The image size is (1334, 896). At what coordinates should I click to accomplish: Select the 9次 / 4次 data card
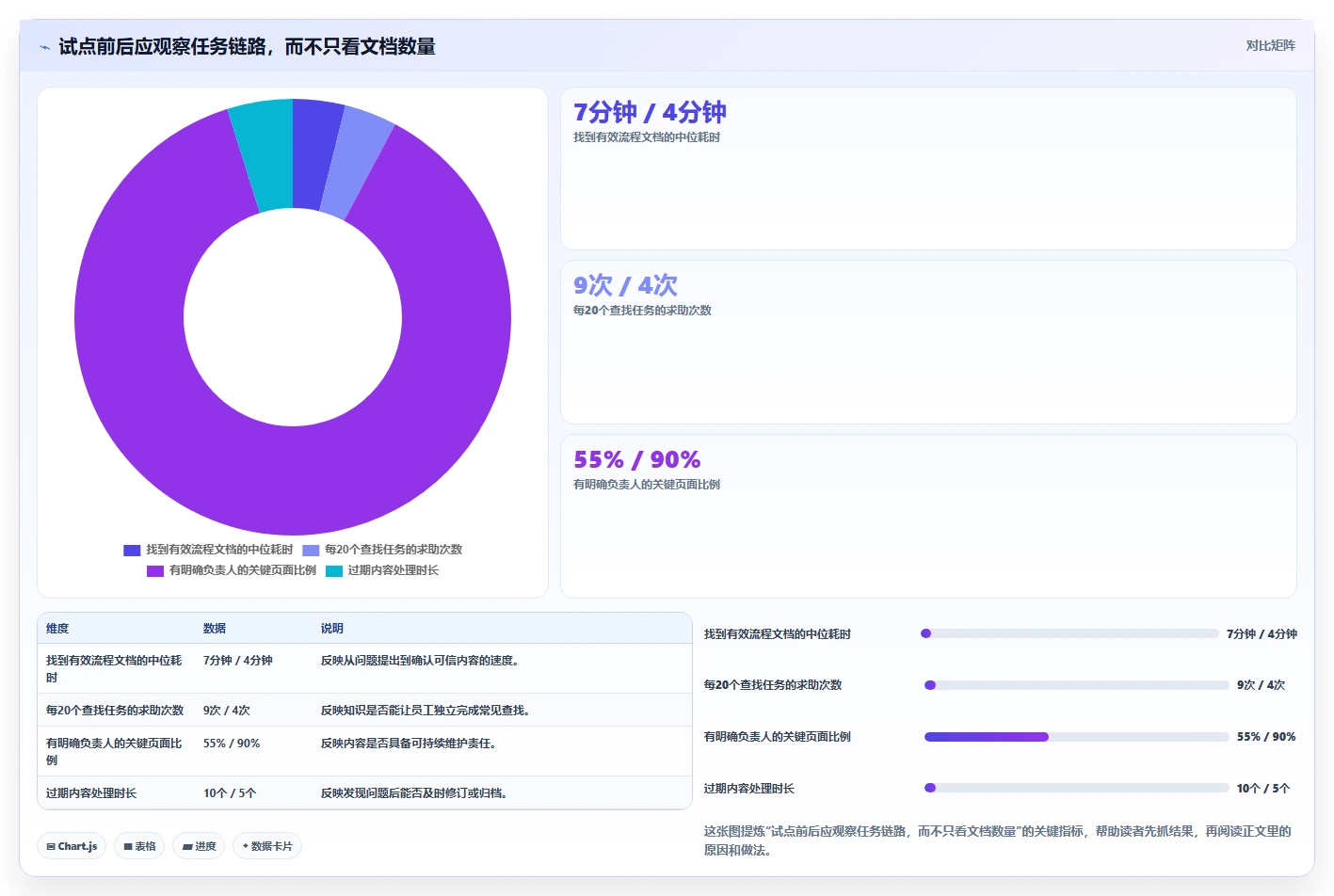(928, 343)
